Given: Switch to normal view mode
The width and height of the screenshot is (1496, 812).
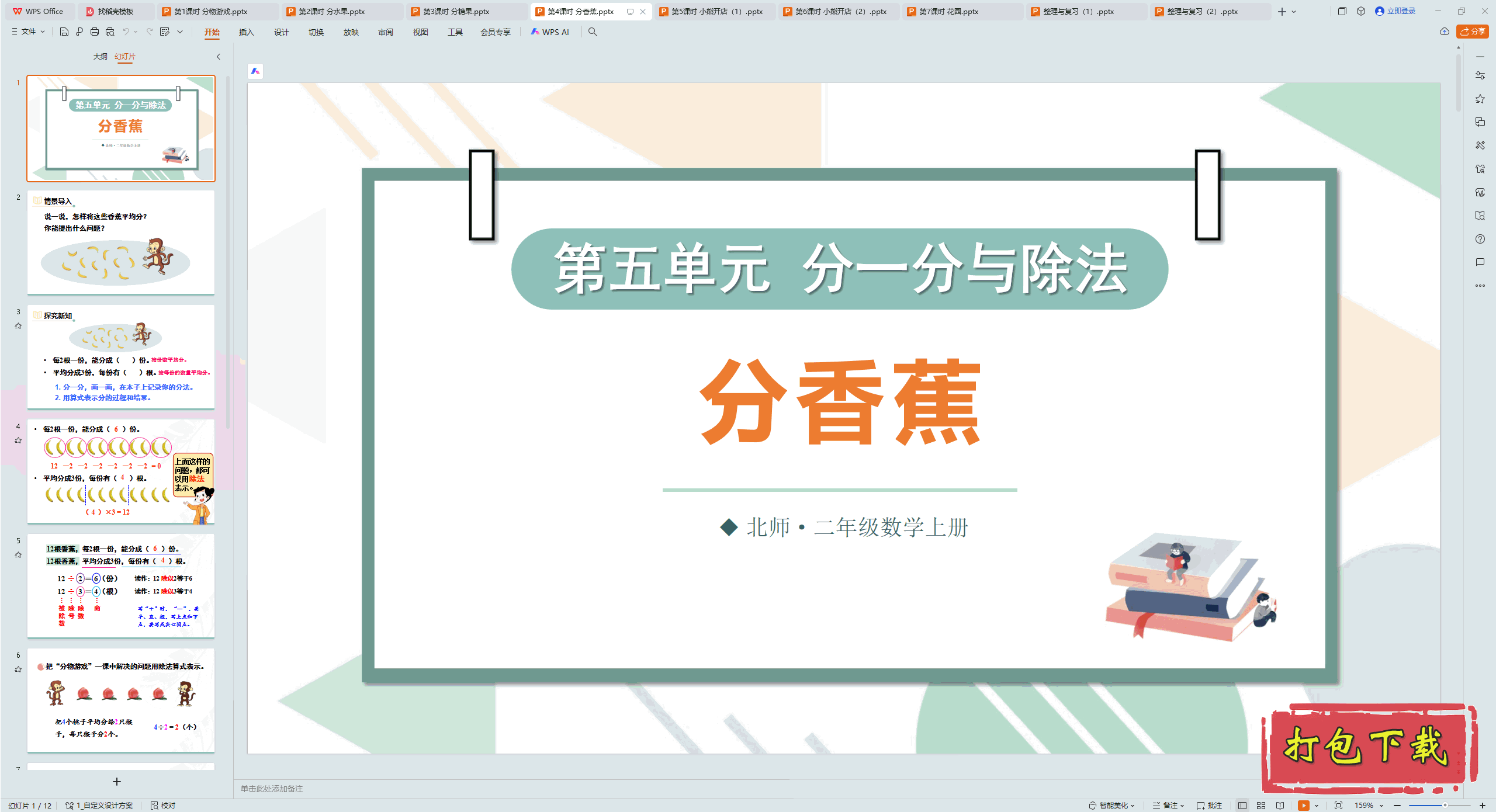Looking at the screenshot, I should pos(1242,805).
